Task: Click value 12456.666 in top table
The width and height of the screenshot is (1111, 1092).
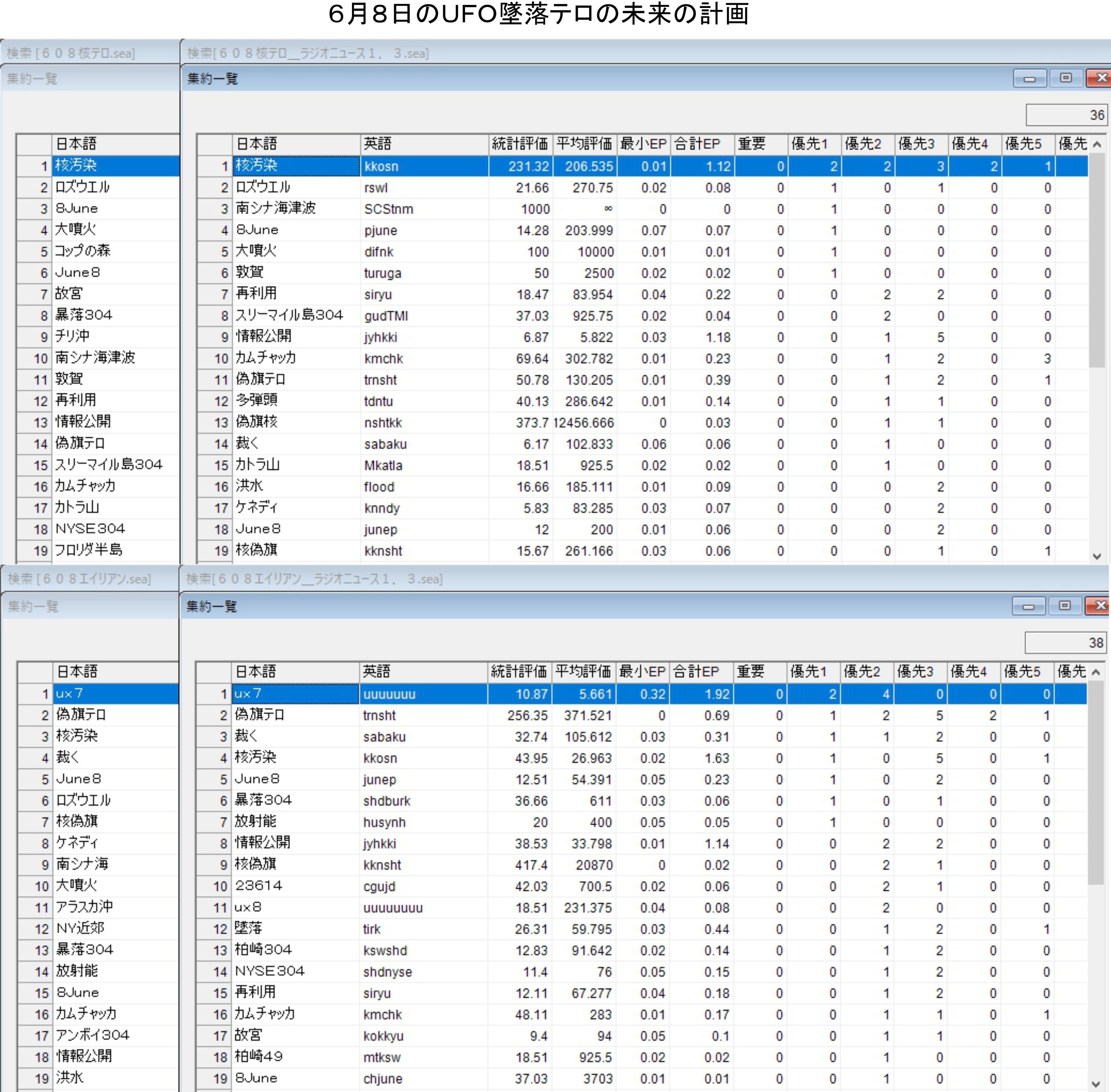Action: (x=584, y=423)
